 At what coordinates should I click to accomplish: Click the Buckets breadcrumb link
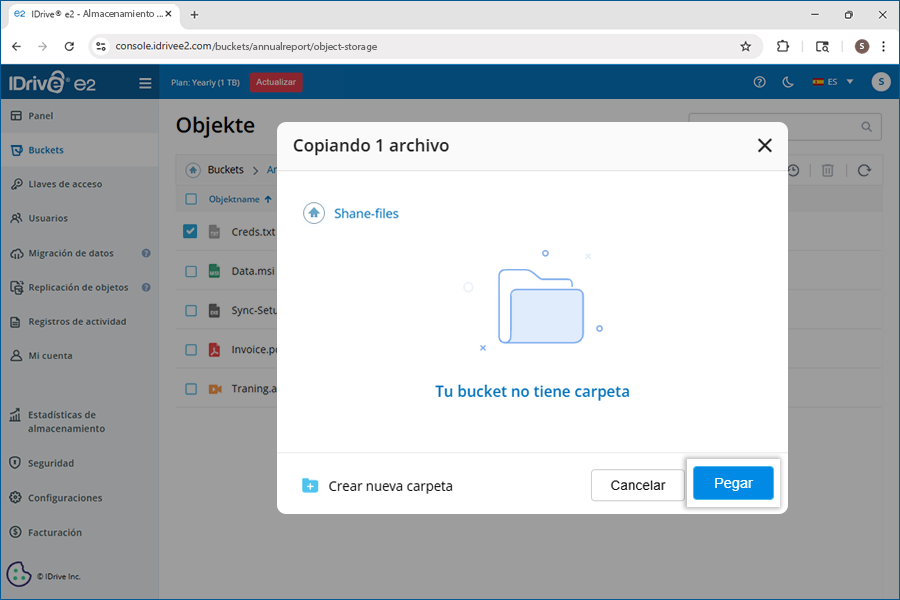click(x=226, y=170)
